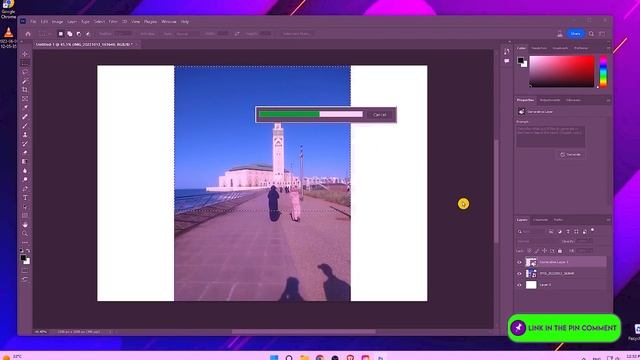
Task: Click the Home icon in options bar
Action: 28,34
